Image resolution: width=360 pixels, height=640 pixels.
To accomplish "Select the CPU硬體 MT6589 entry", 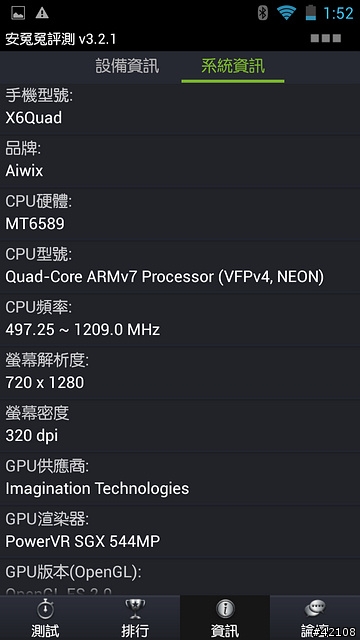I will 180,214.
